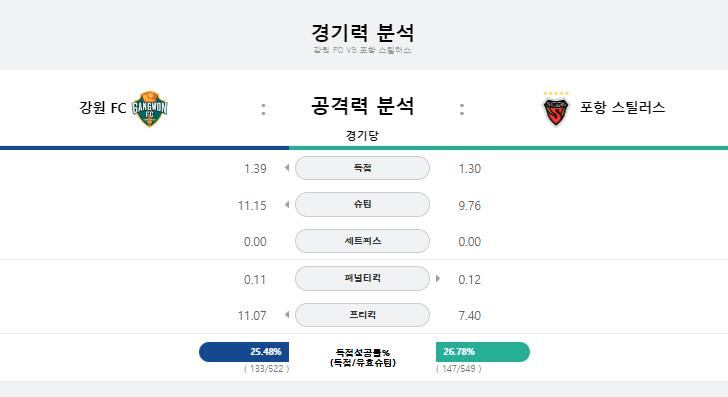Select the 프리킥 stat pill
The image size is (728, 397).
[362, 315]
